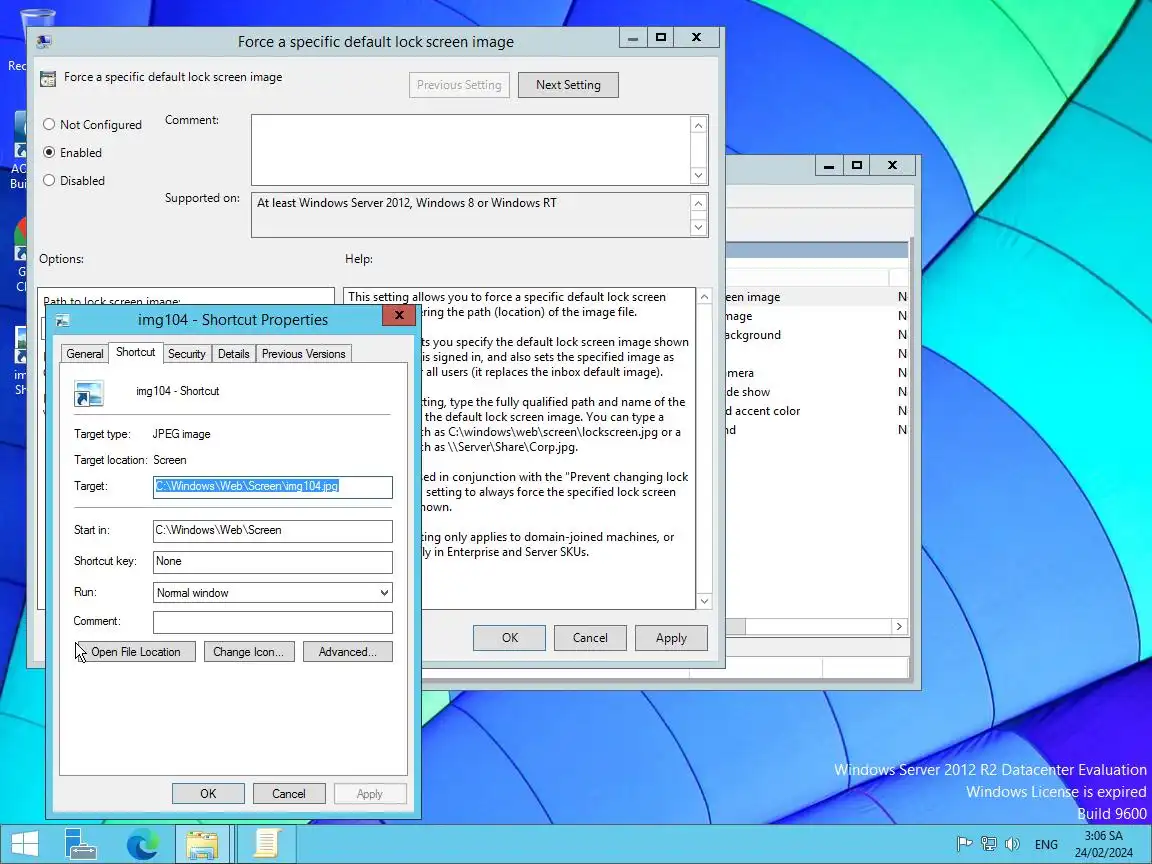This screenshot has height=864, width=1152.
Task: Open the Start menu Windows logo
Action: point(24,844)
